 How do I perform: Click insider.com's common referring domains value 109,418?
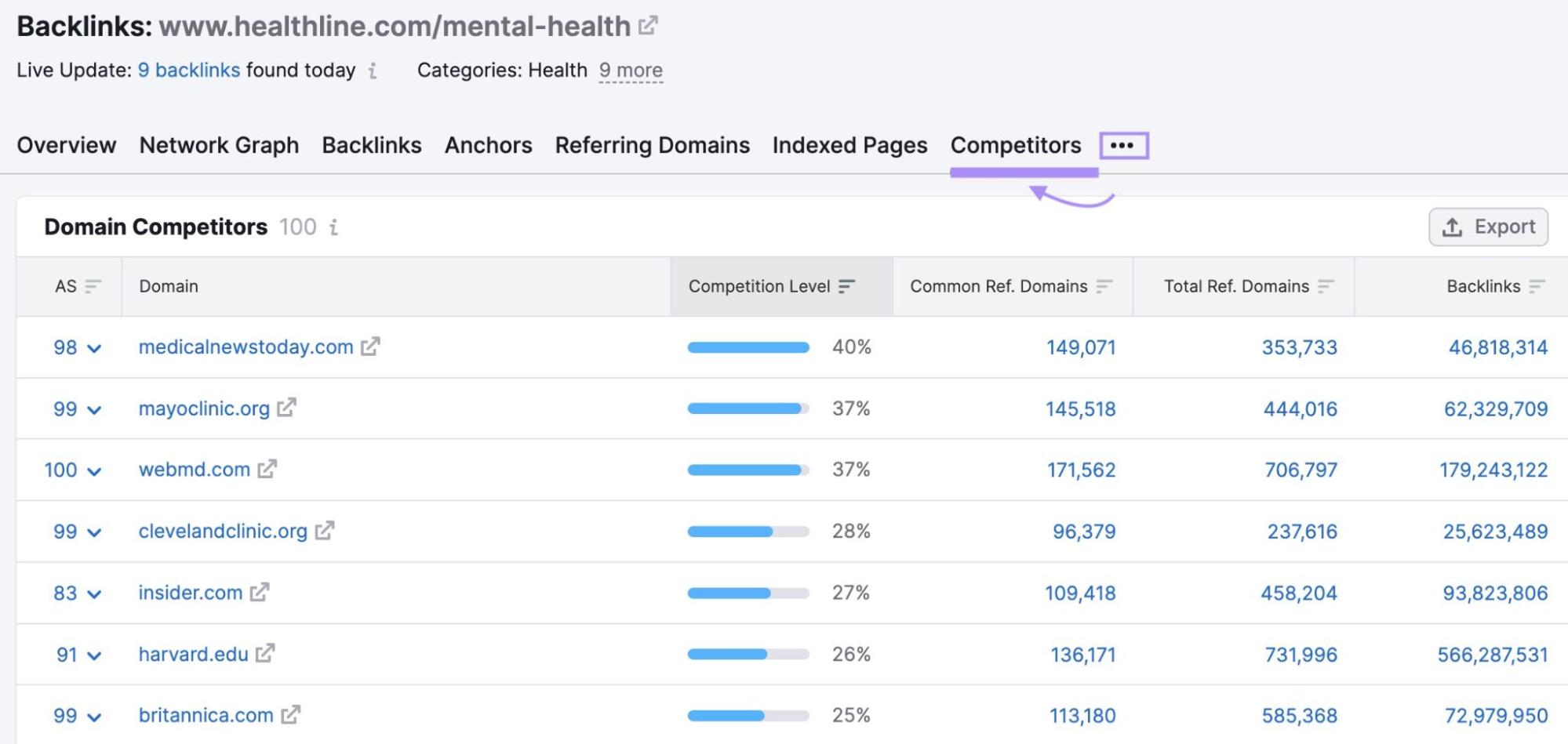[x=1080, y=592]
